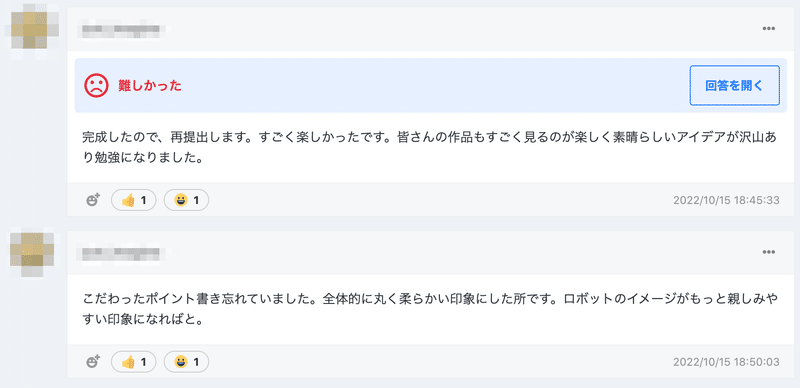Select the 難しかった difficulty label

[x=150, y=86]
